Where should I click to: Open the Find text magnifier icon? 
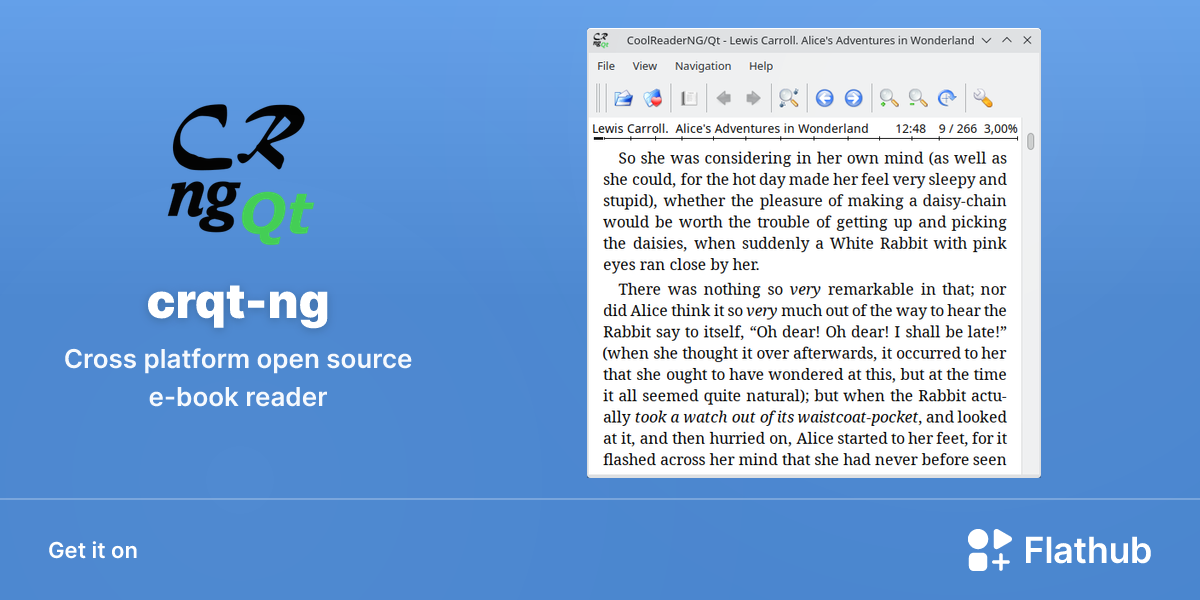[x=789, y=98]
